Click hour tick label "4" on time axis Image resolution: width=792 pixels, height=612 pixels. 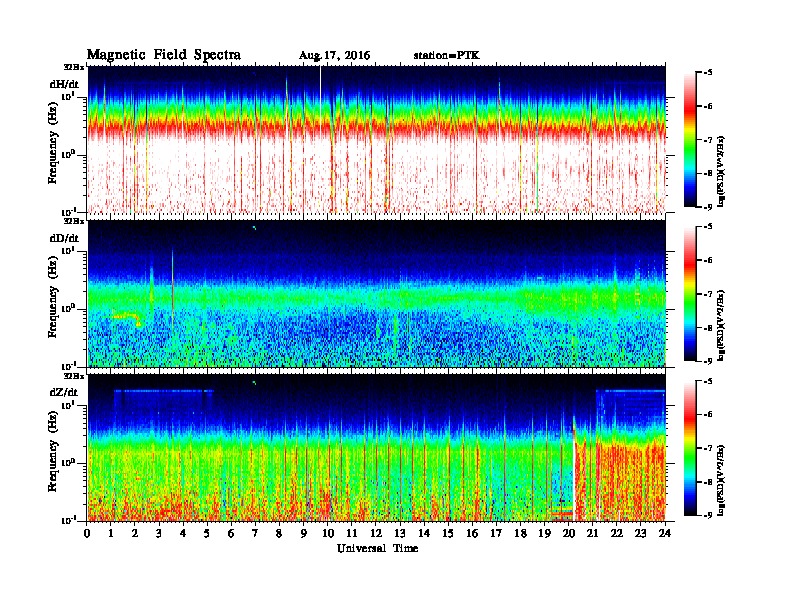pos(183,533)
